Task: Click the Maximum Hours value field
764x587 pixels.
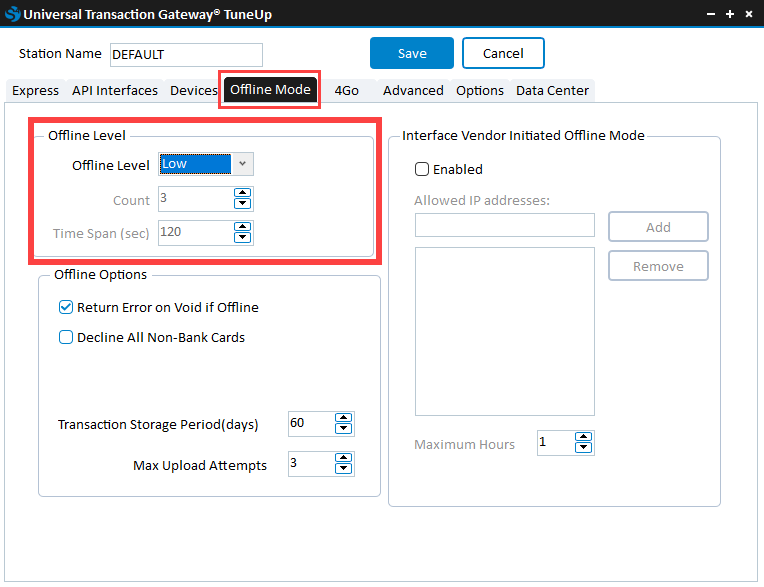Action: [x=555, y=443]
